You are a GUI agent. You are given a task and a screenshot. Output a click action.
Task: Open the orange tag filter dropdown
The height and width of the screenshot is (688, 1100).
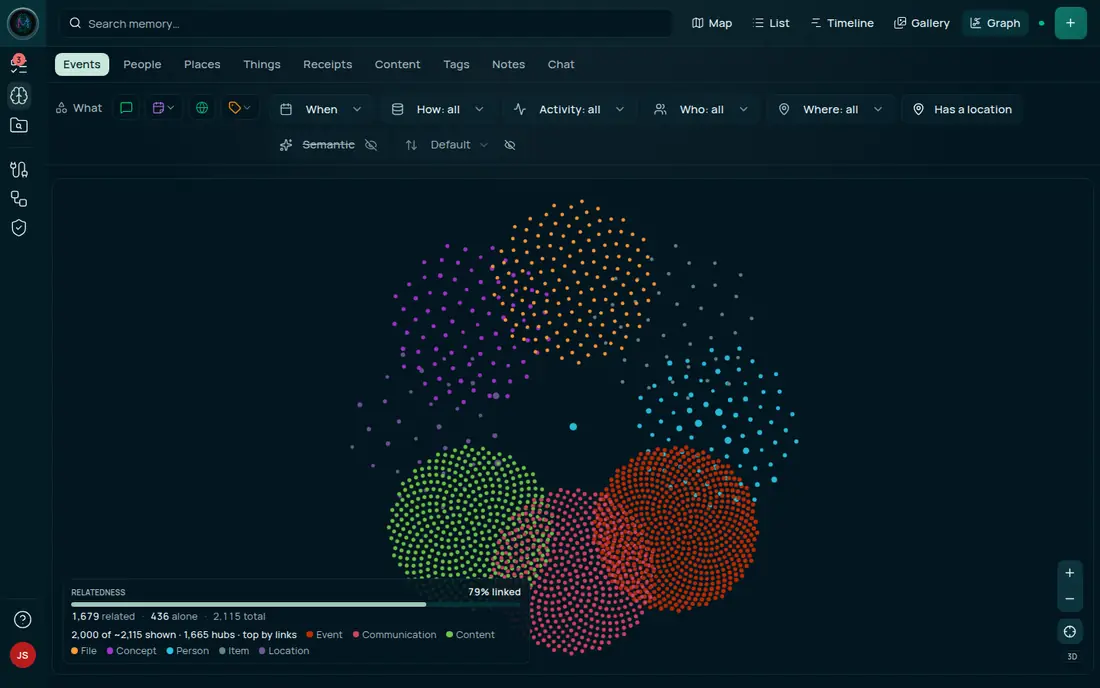[x=239, y=108]
